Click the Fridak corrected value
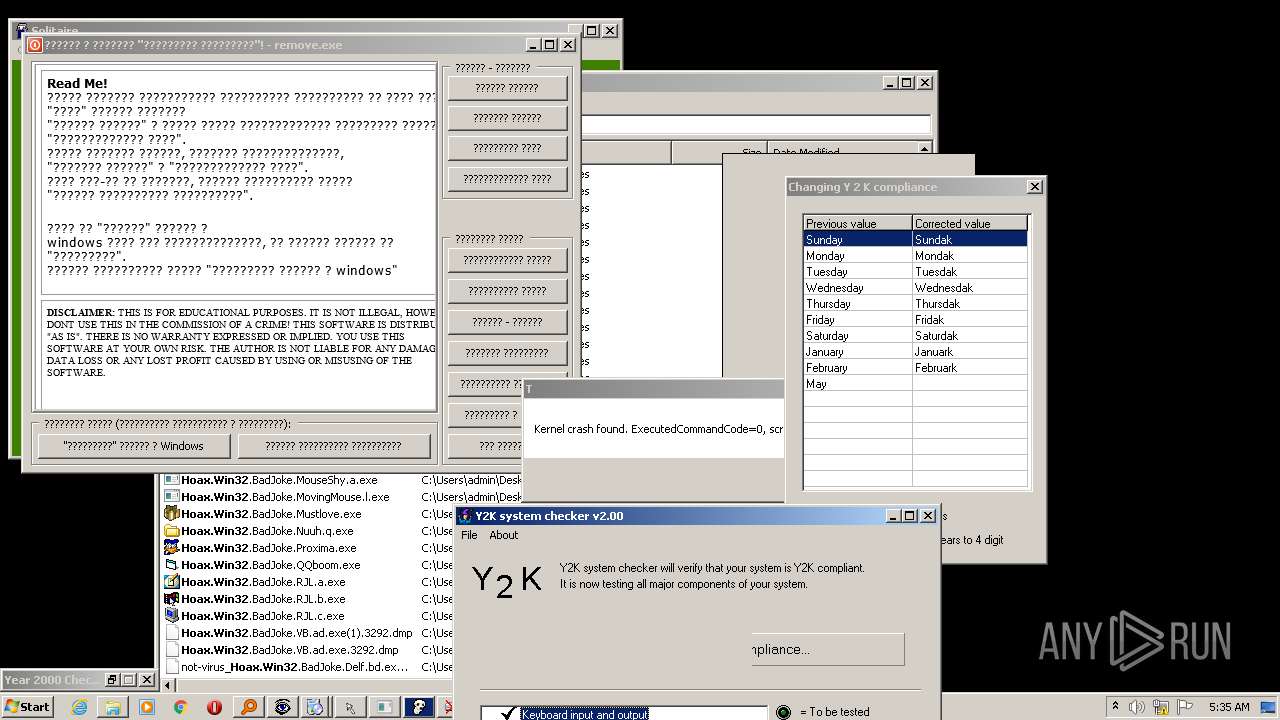 969,319
